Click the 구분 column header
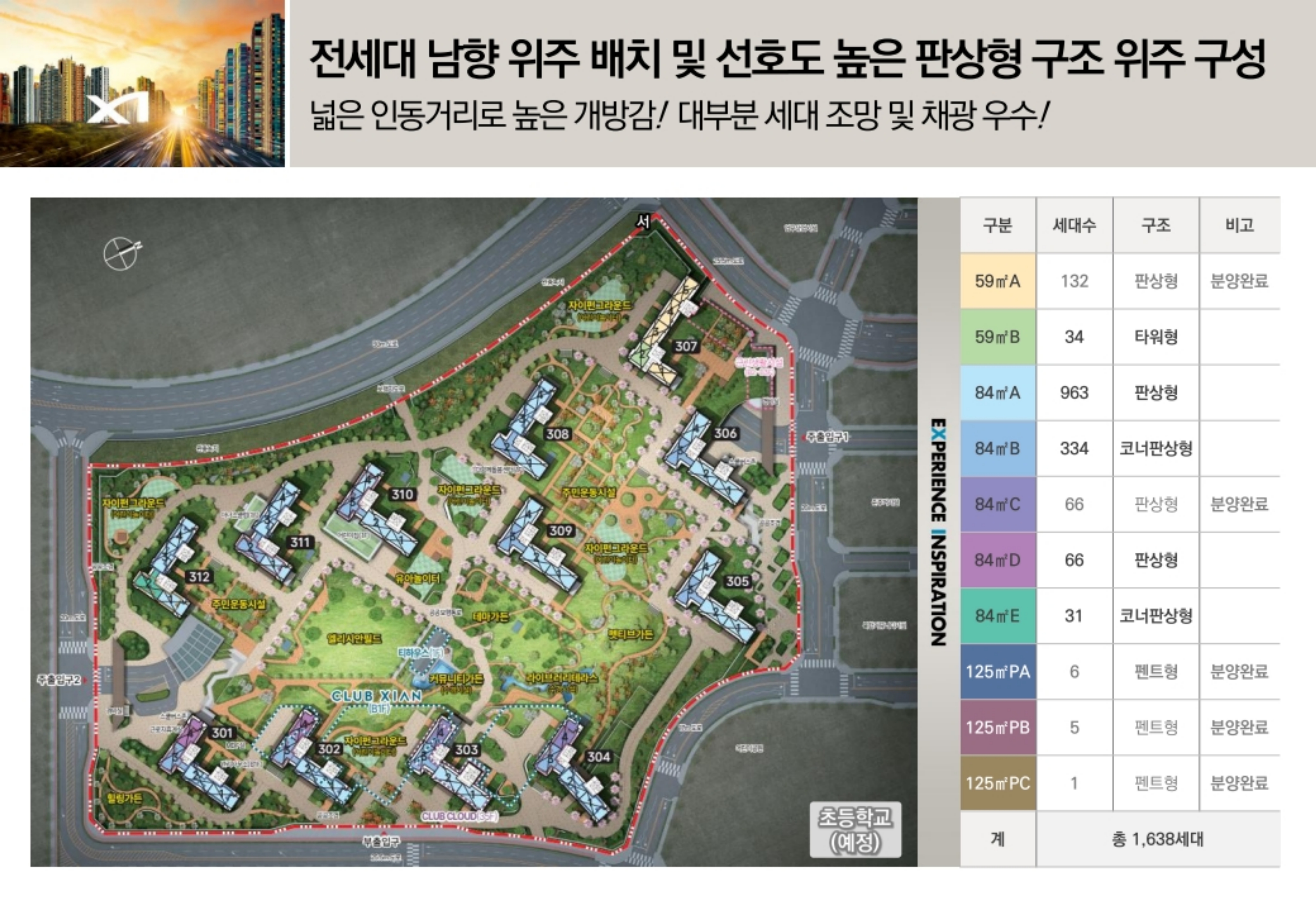This screenshot has height=911, width=1316. coord(998,225)
